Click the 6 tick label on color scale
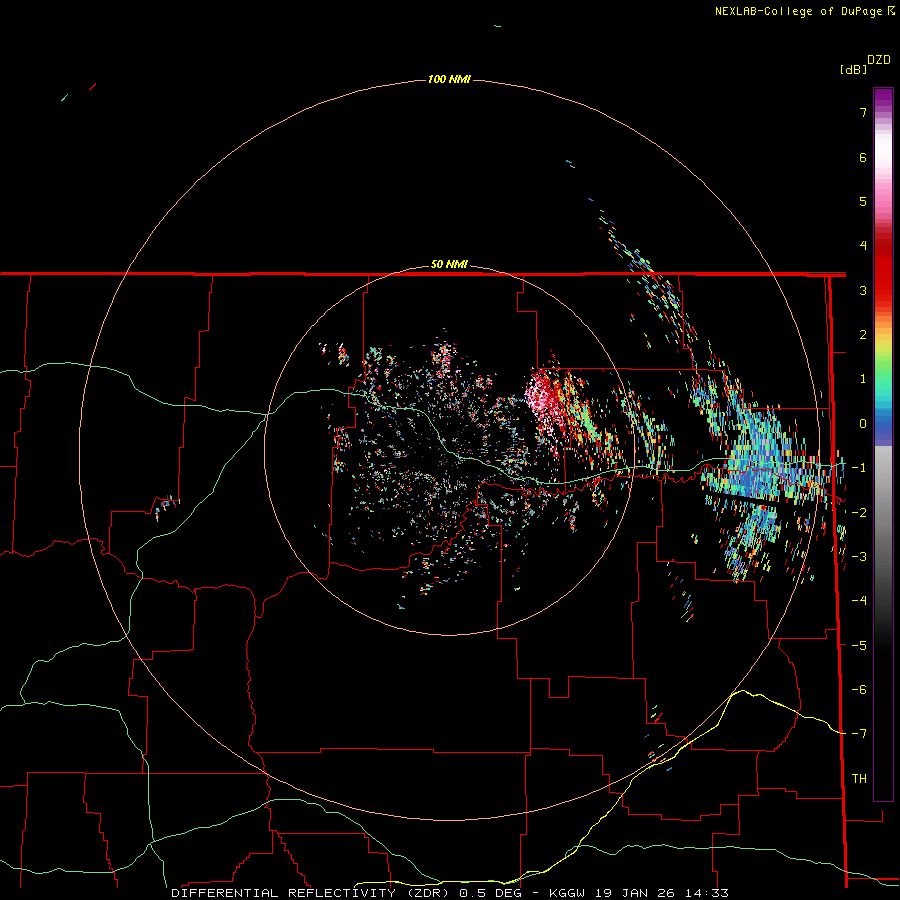Screen dimensions: 900x900 (x=863, y=157)
